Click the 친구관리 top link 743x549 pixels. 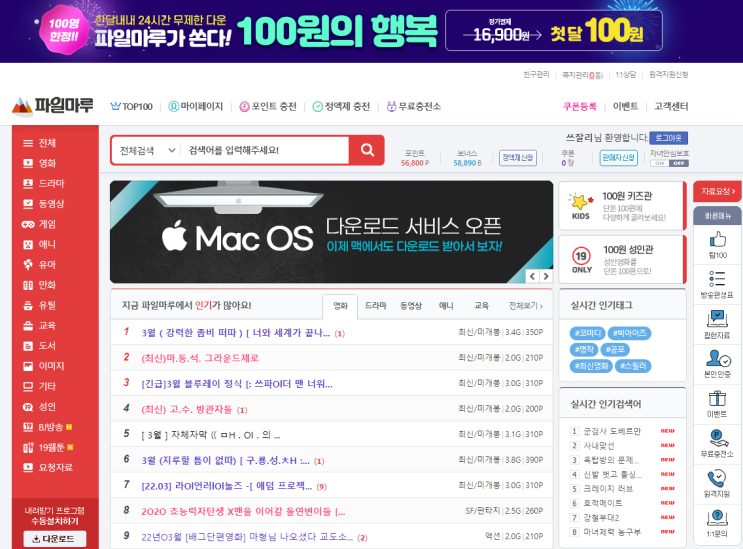point(536,75)
